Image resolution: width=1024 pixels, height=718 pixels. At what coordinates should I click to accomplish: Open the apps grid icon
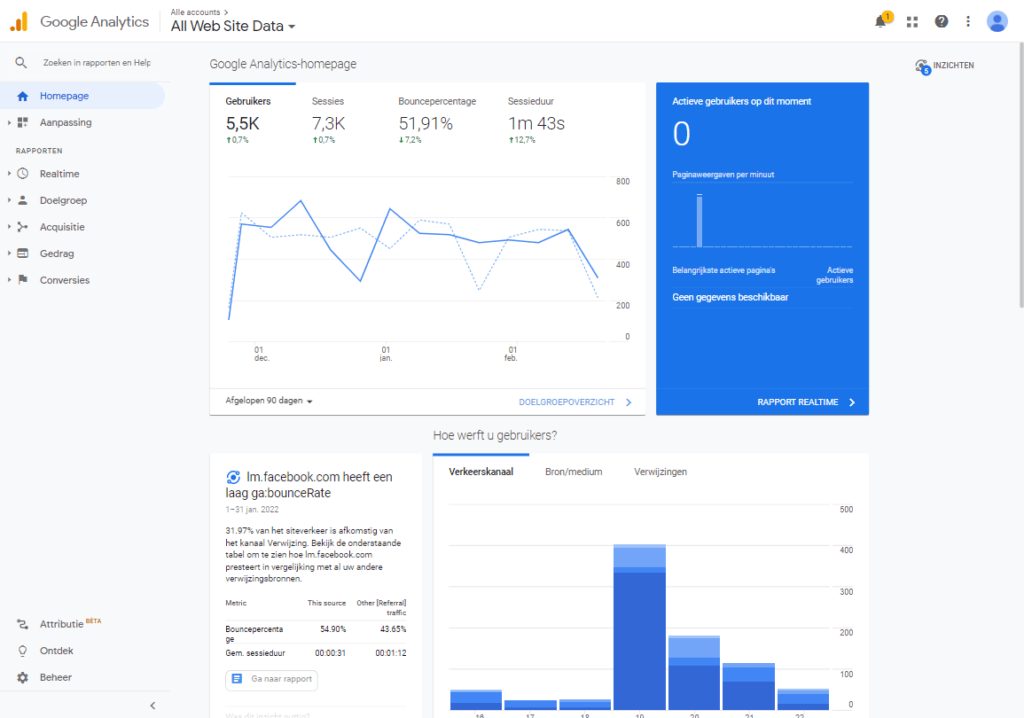tap(912, 21)
